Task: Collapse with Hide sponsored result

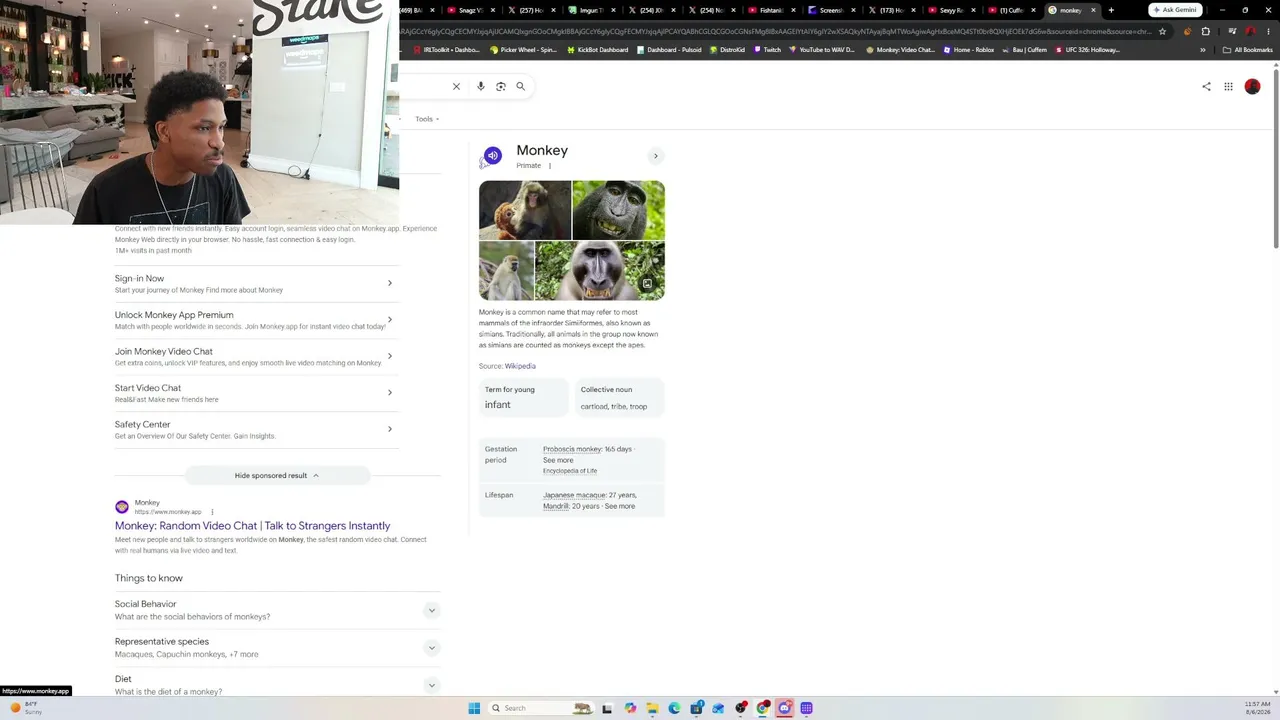Action: point(277,475)
